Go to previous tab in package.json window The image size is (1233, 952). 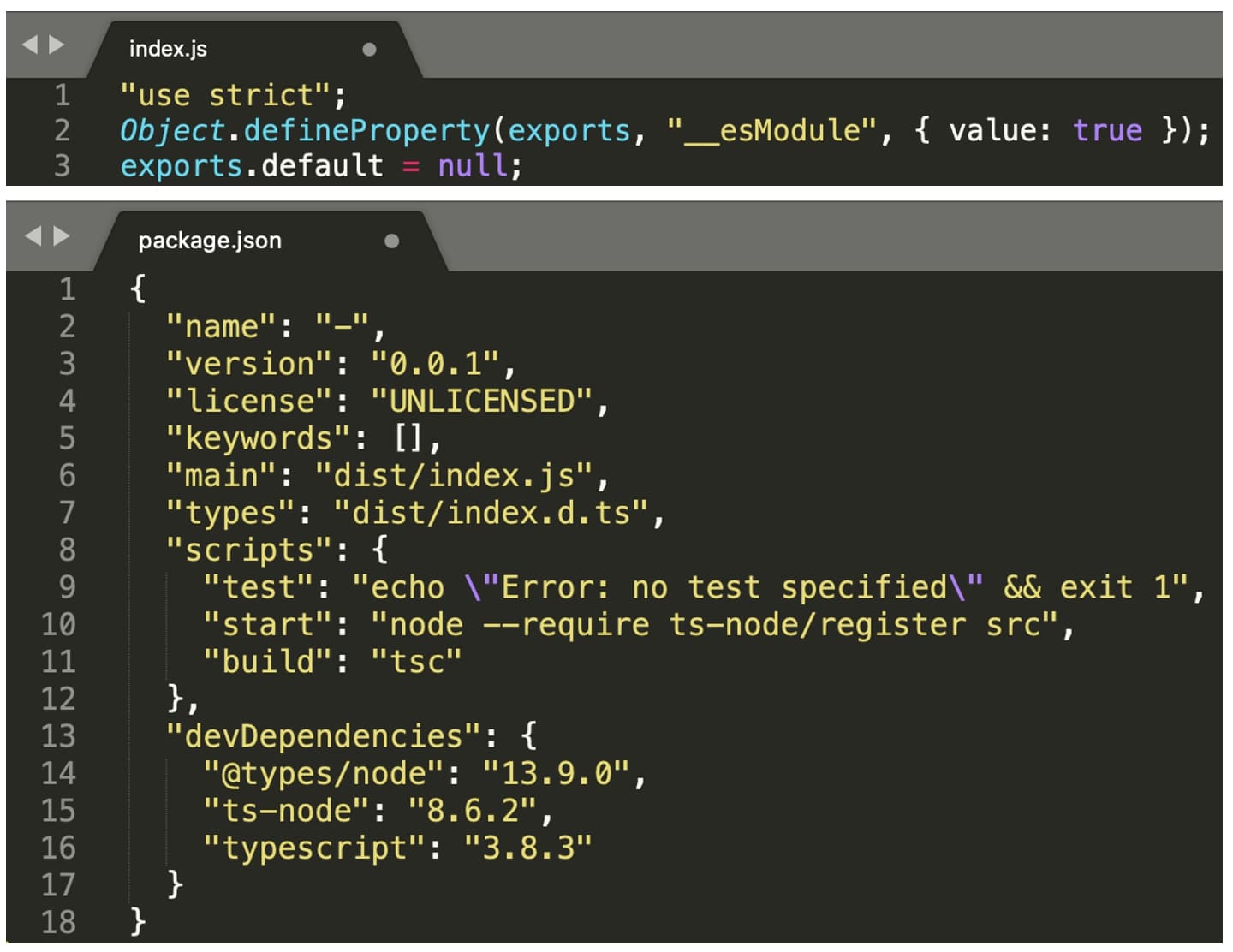tap(33, 235)
